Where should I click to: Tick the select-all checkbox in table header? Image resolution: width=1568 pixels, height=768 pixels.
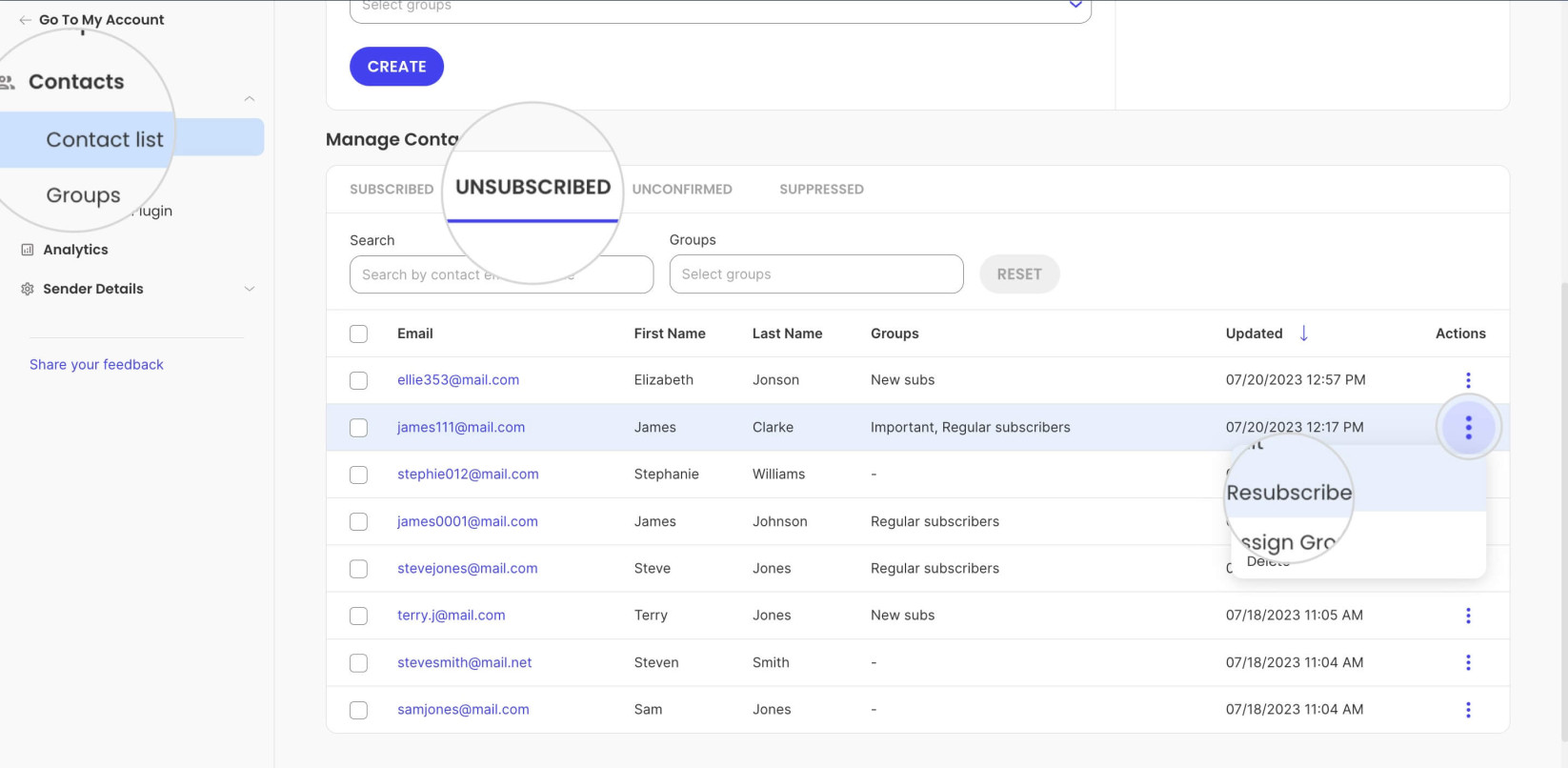pos(358,333)
